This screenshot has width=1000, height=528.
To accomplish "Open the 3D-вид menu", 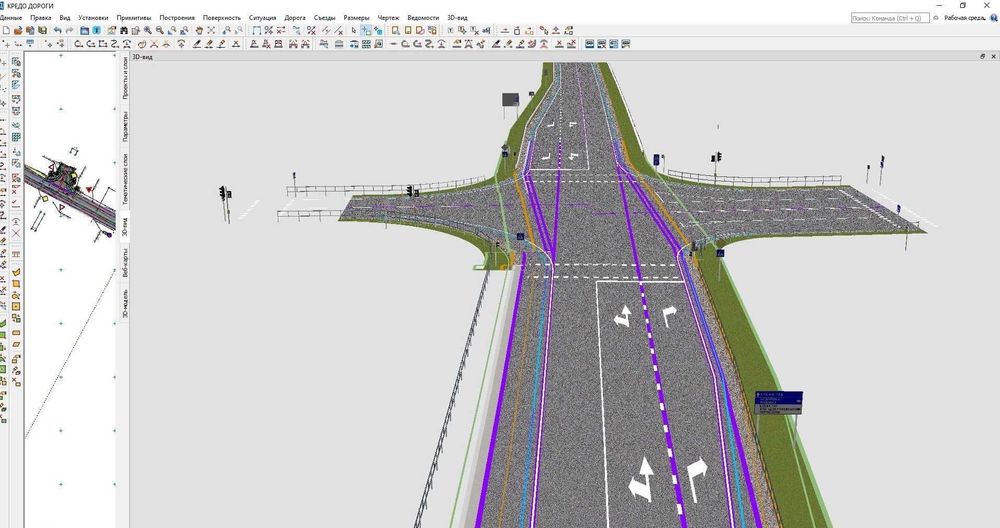I will point(457,18).
